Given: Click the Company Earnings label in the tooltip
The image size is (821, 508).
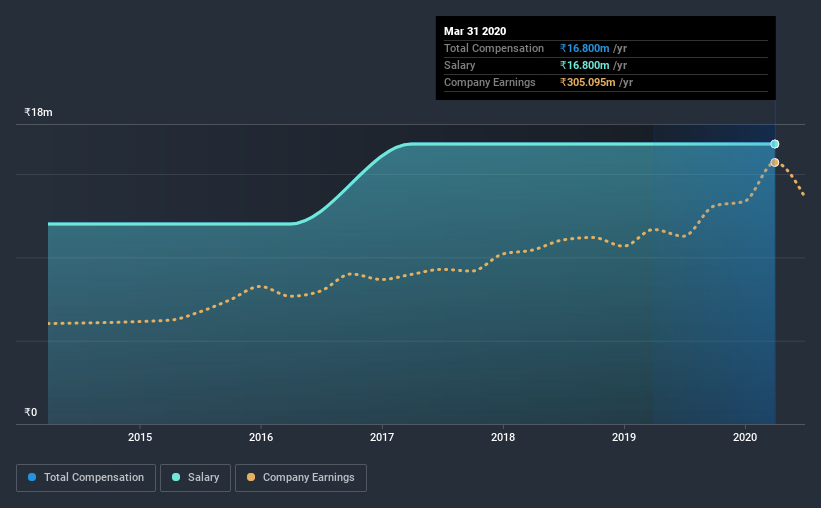Looking at the screenshot, I should (490, 82).
